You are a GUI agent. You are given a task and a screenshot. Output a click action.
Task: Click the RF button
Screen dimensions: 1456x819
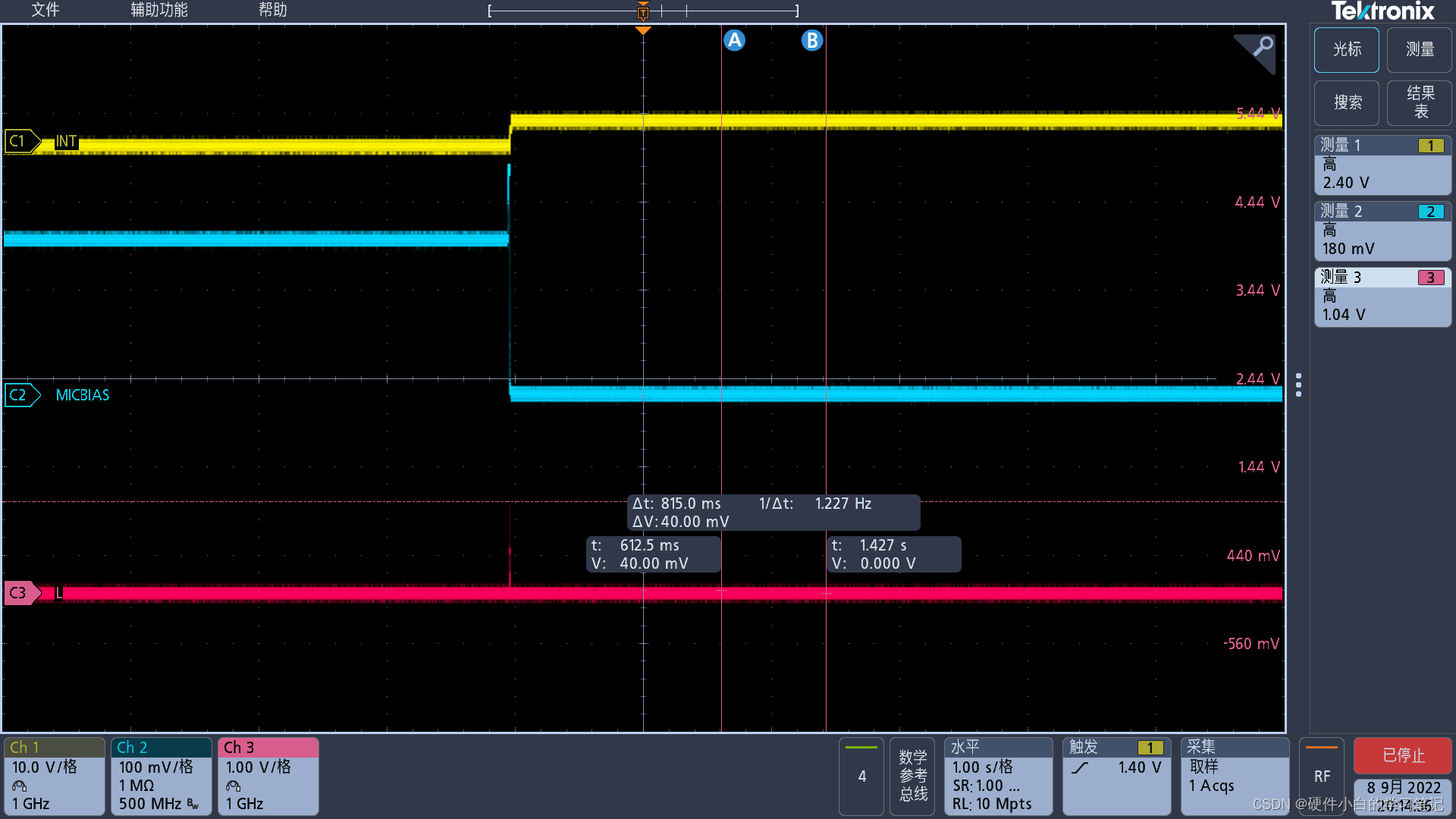coord(1322,776)
